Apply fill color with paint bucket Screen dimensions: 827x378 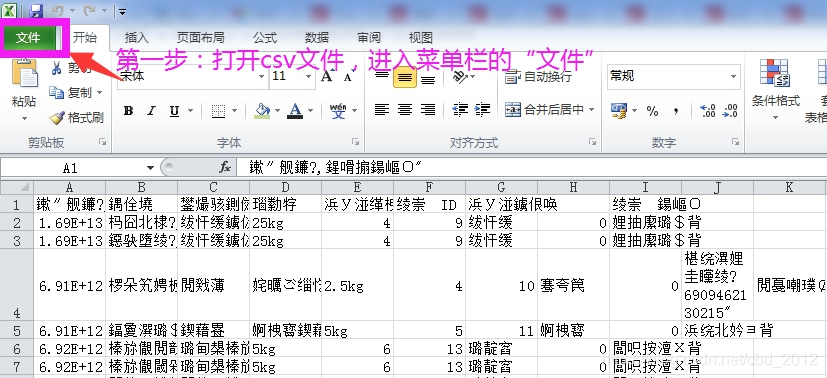click(x=262, y=111)
